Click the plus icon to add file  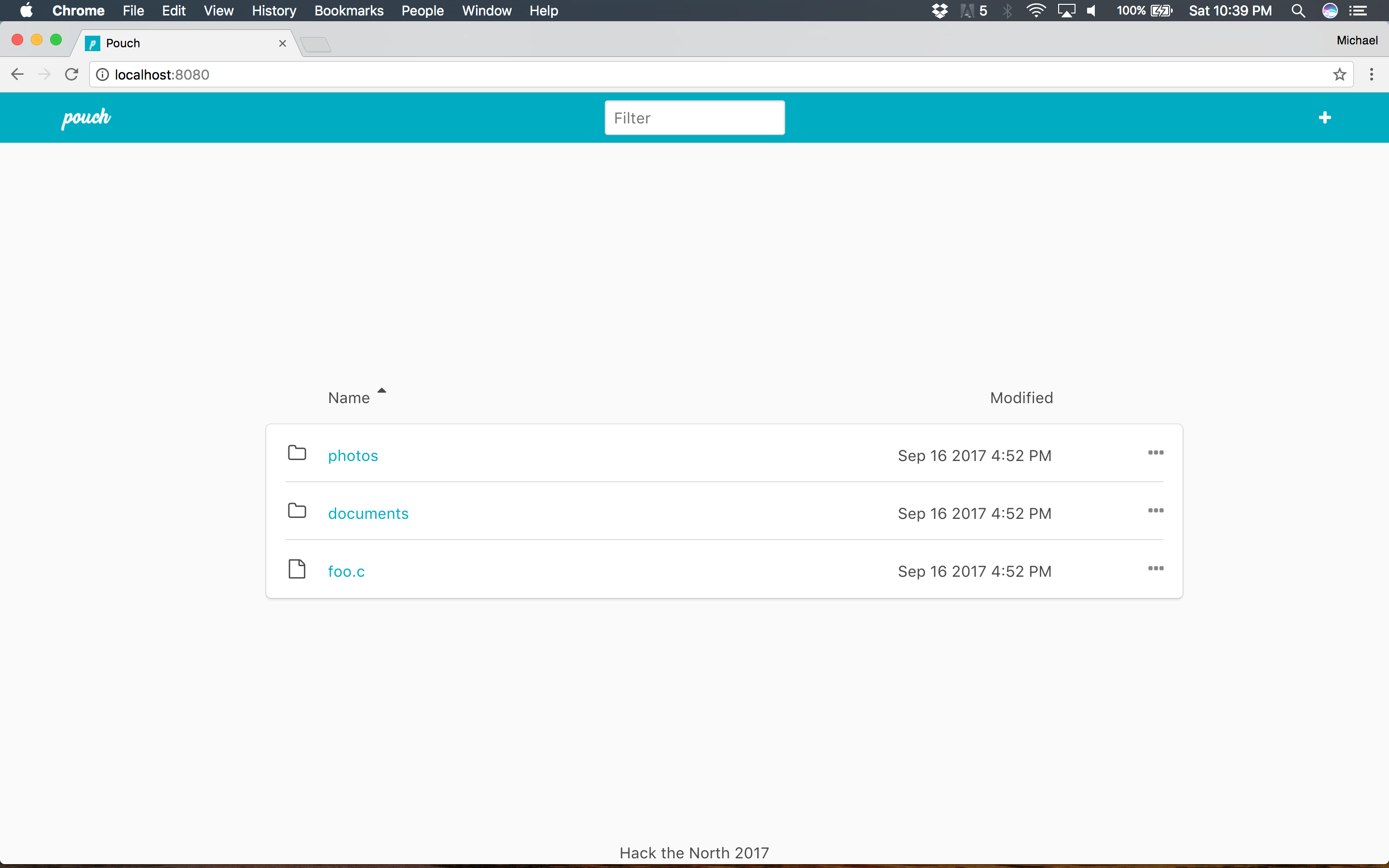point(1325,118)
